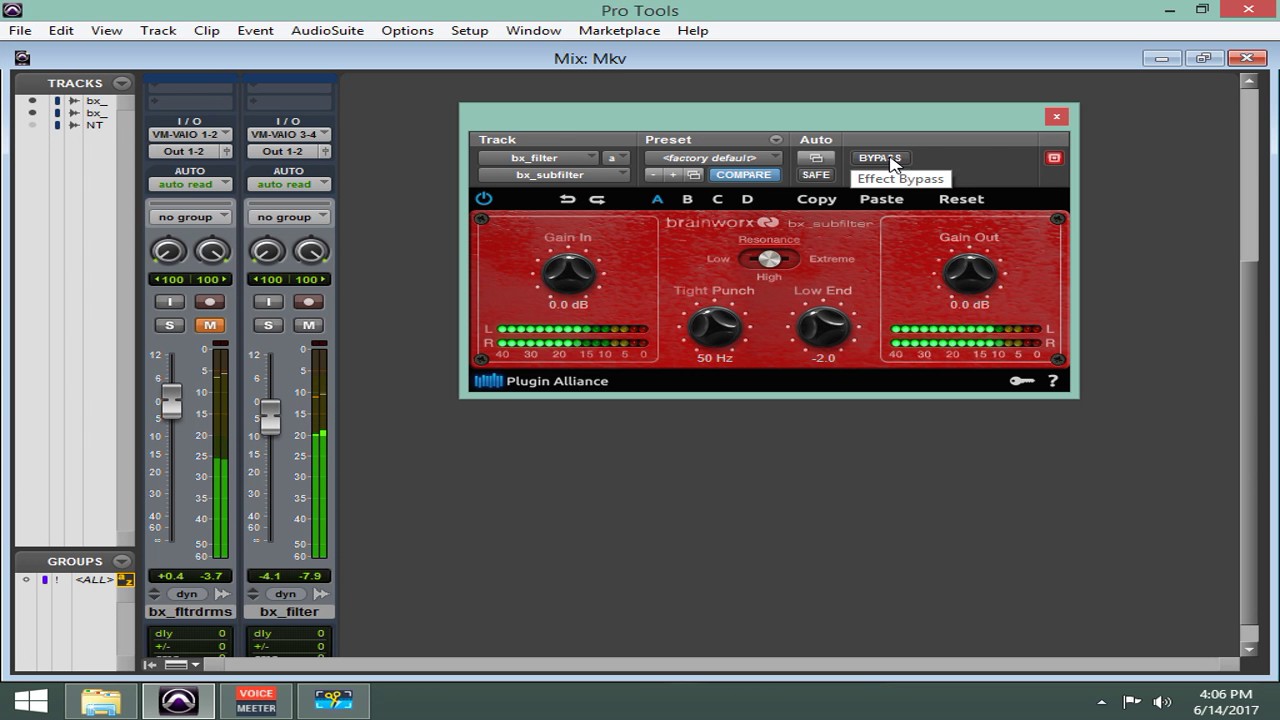Click the next preset plus button

673,175
